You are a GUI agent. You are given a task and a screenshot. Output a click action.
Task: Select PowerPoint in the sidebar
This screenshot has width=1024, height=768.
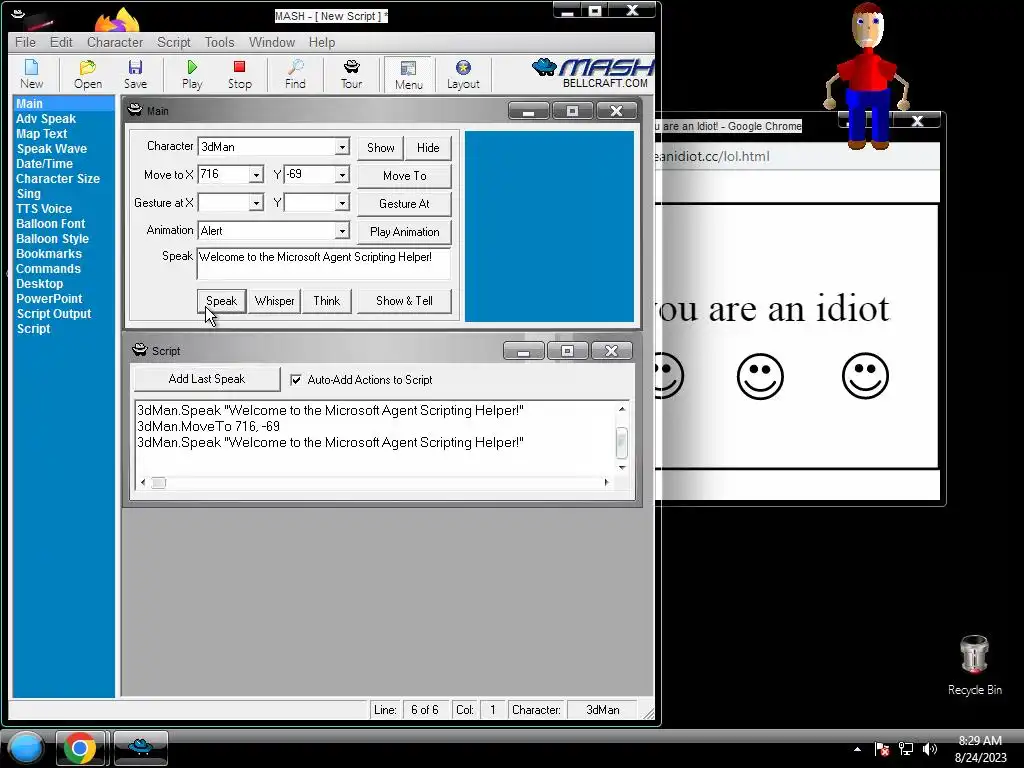[x=49, y=299]
